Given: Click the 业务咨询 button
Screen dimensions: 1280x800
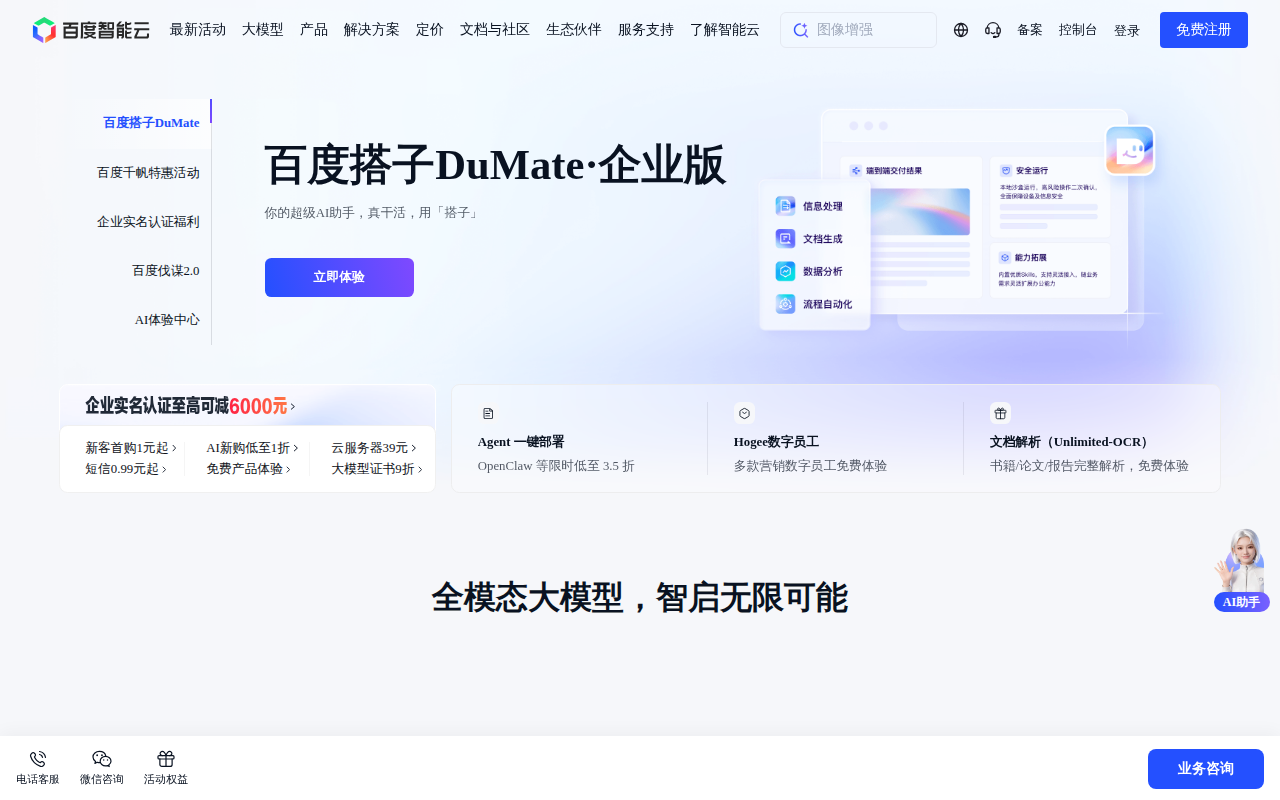Looking at the screenshot, I should click(1206, 769).
